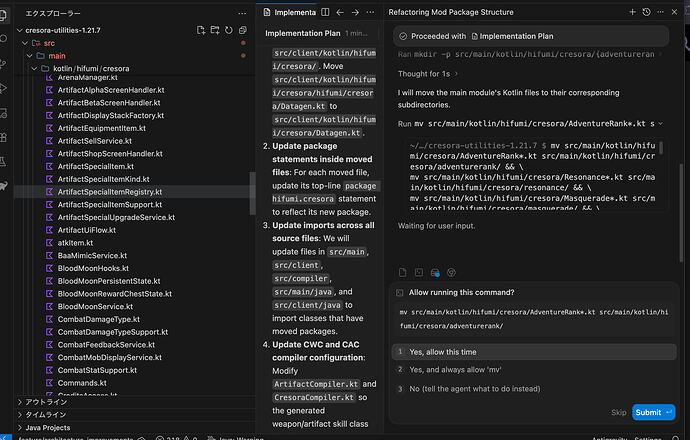Click the circular target icon in agent toolbar
Image resolution: width=690 pixels, height=440 pixels.
point(451,272)
